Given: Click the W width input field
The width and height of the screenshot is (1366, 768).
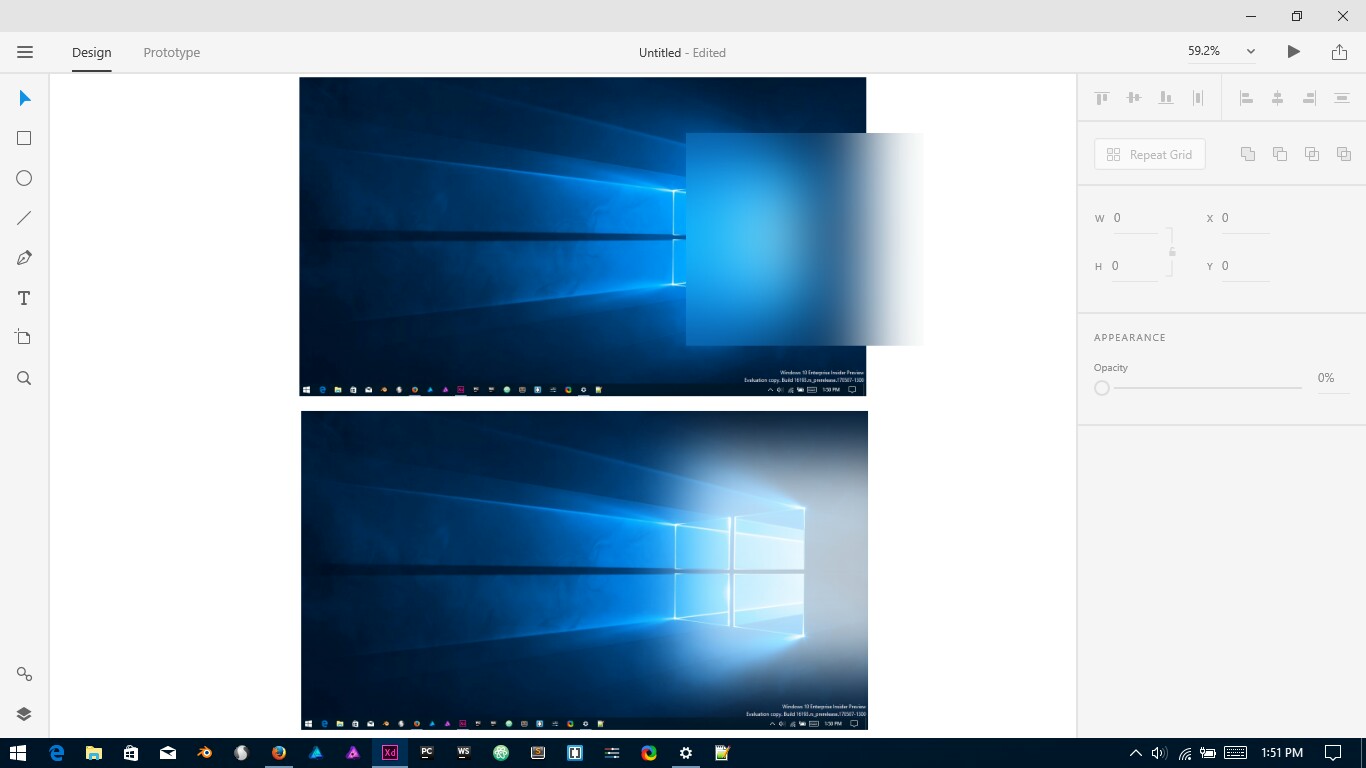Looking at the screenshot, I should pos(1135,218).
